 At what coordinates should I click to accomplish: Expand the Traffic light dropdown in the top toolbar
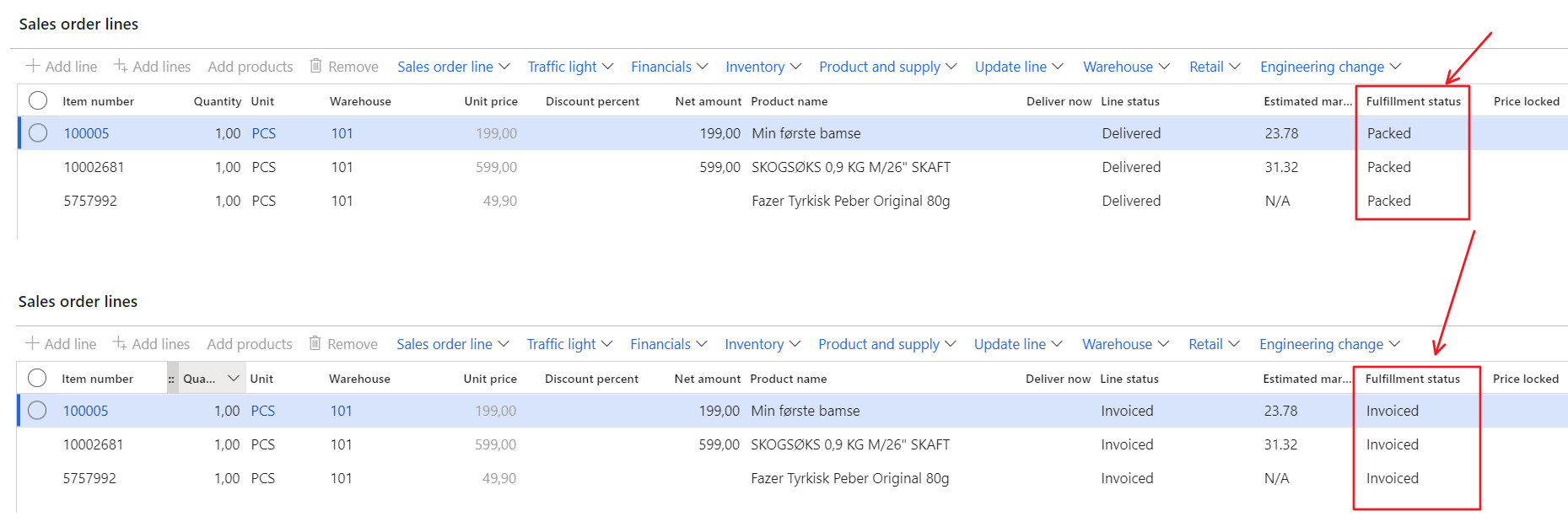(570, 67)
